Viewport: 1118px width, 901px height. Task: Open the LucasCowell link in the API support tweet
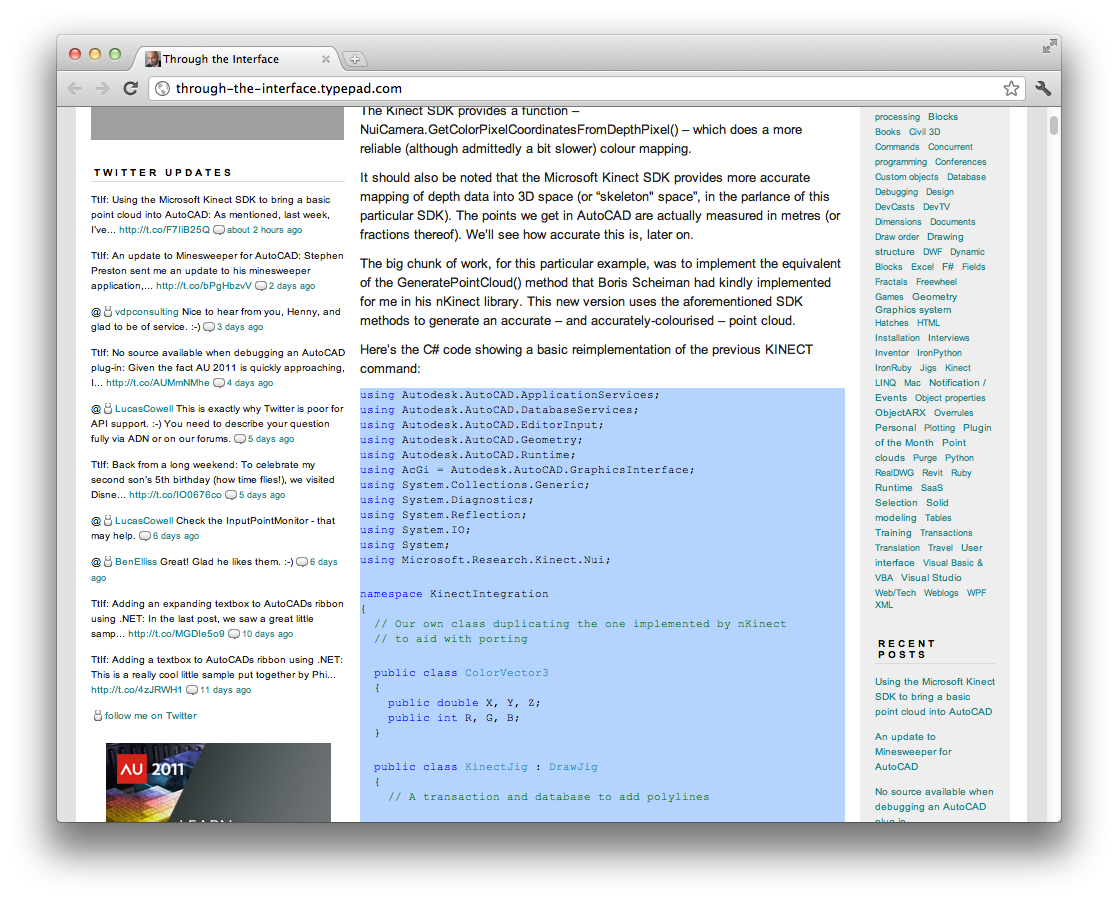coord(144,409)
